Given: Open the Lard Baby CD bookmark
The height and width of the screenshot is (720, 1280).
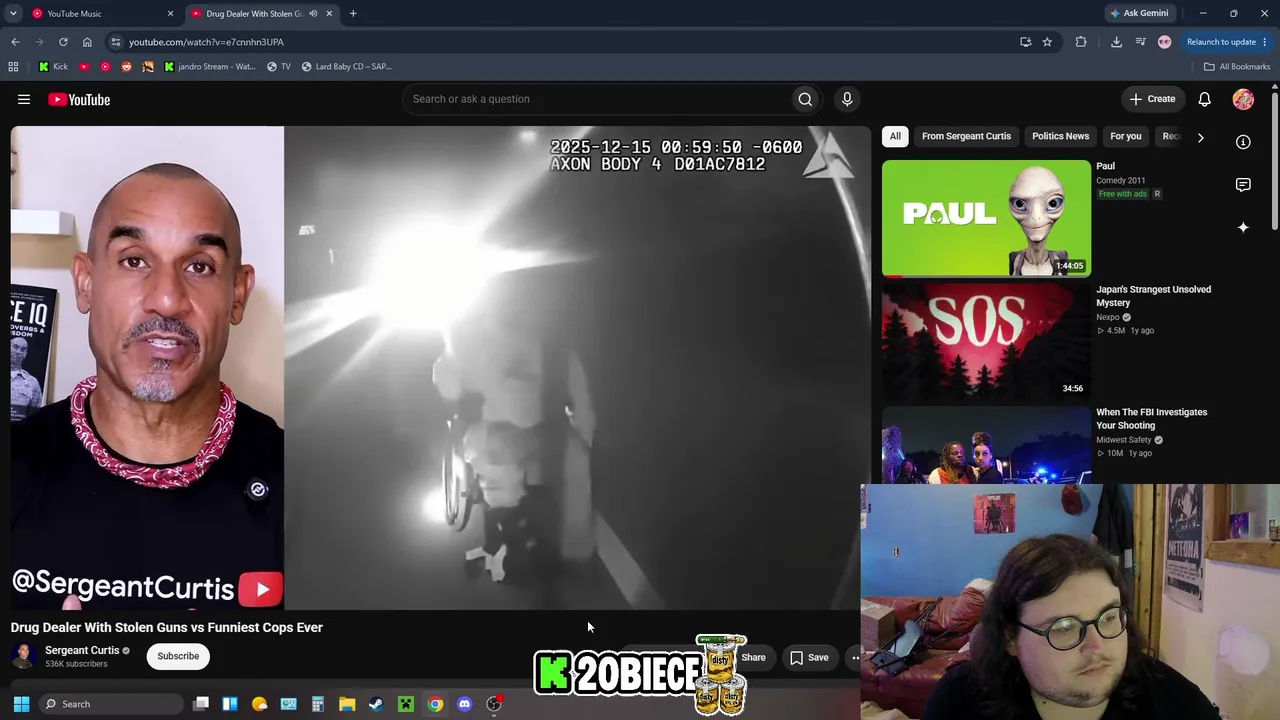Looking at the screenshot, I should tap(347, 67).
